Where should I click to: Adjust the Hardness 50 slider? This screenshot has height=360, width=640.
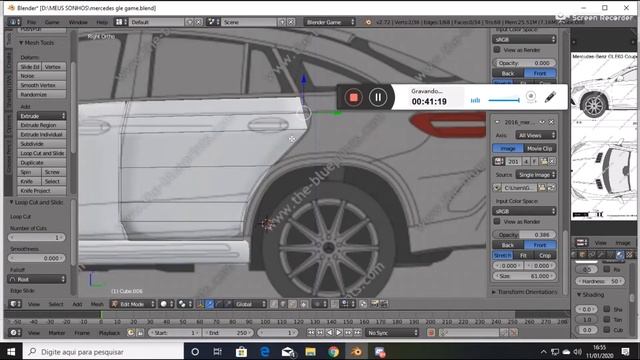[599, 281]
